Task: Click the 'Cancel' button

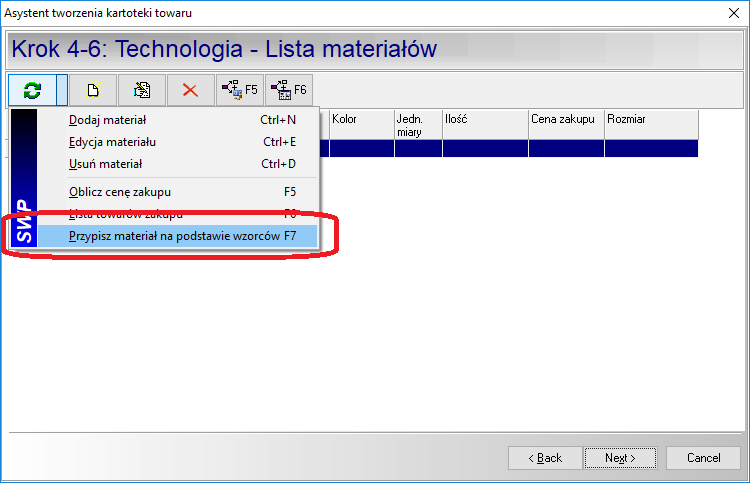Action: pos(703,458)
